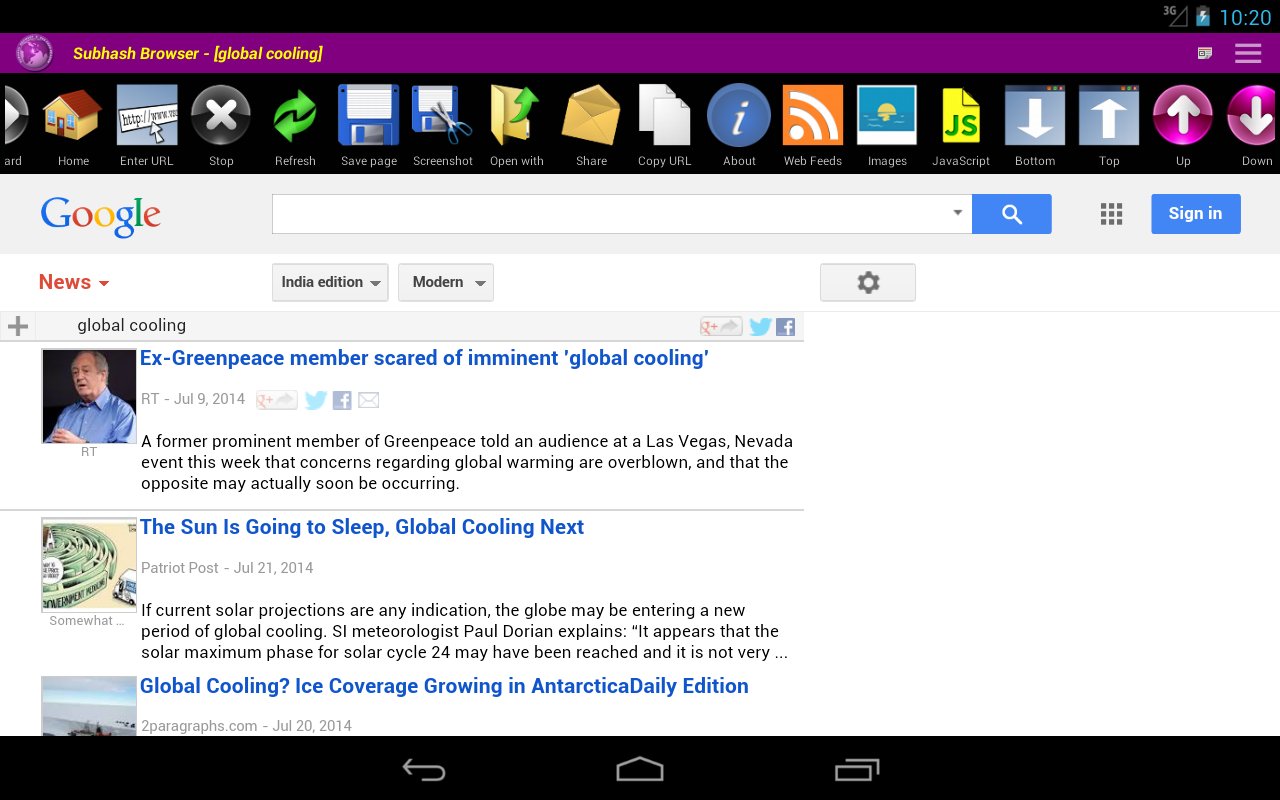Click the 'global cooling' section title

tap(131, 325)
